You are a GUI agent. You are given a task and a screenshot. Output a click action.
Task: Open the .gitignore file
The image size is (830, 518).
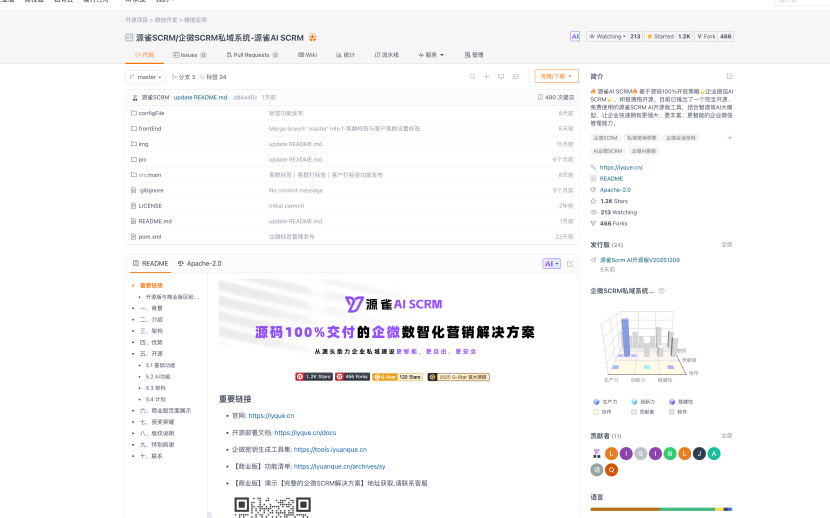(x=151, y=190)
